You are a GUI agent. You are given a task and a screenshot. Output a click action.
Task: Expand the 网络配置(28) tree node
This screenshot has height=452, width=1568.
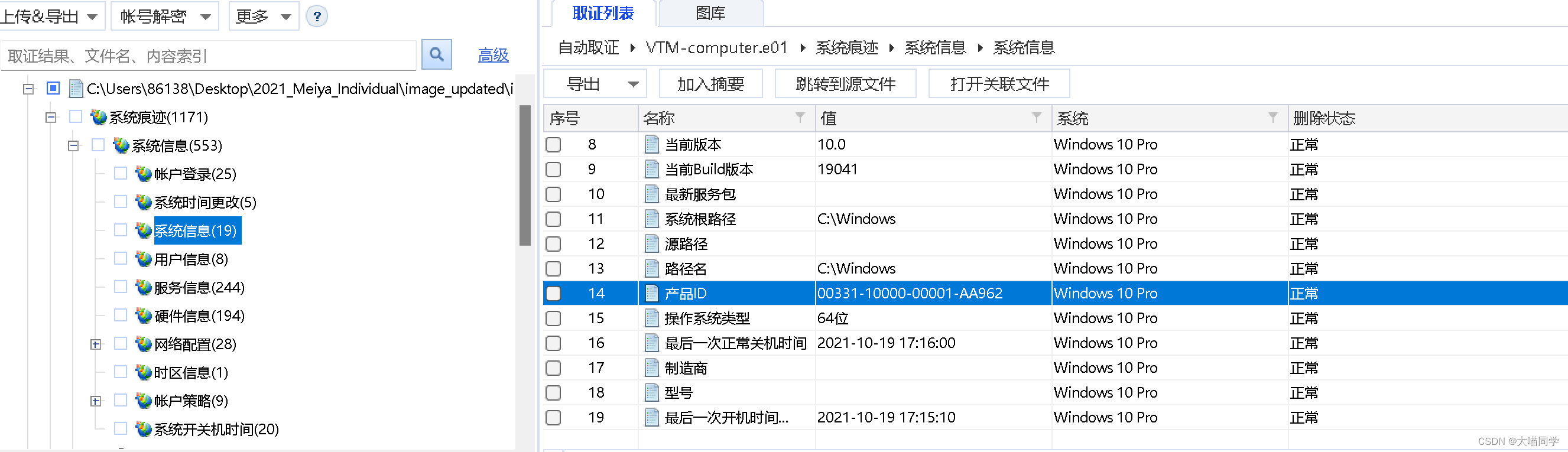[x=96, y=344]
